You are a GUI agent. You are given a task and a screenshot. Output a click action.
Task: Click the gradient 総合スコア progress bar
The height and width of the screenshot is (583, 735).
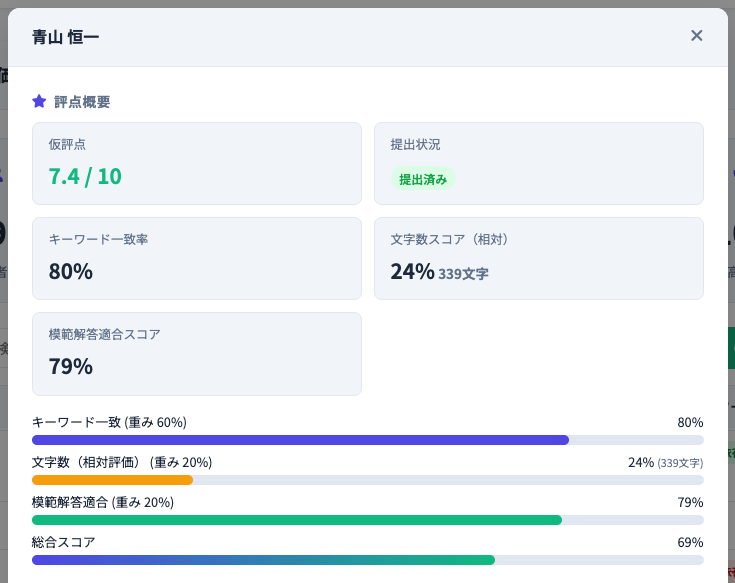(263, 560)
